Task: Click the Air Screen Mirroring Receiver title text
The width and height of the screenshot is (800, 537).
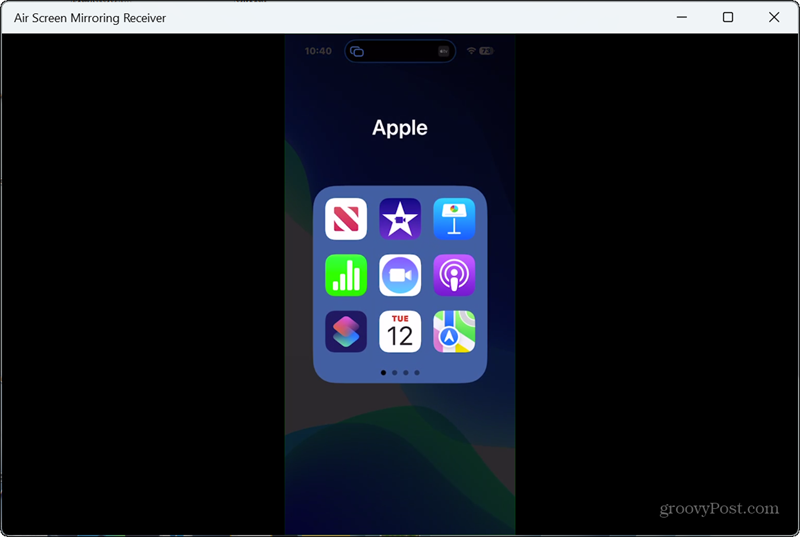Action: click(90, 18)
